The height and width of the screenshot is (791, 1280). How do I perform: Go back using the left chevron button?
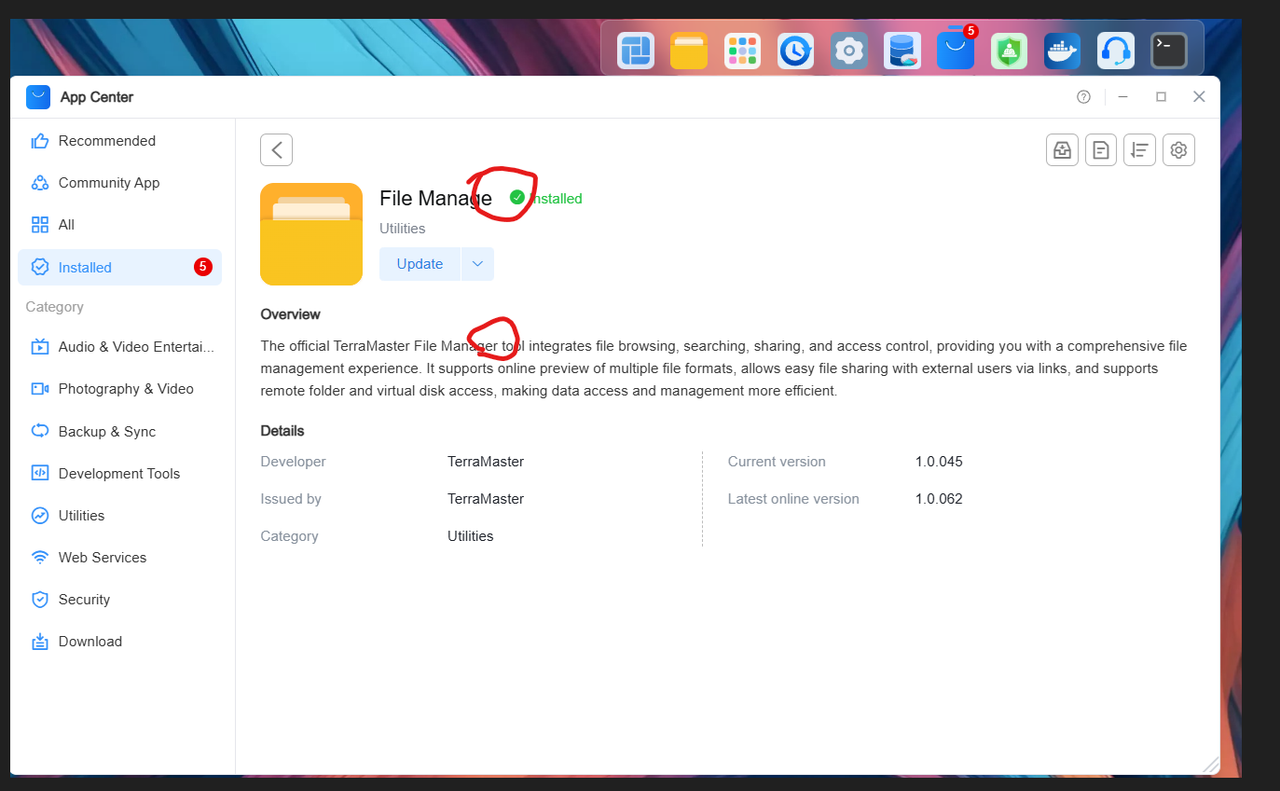277,150
